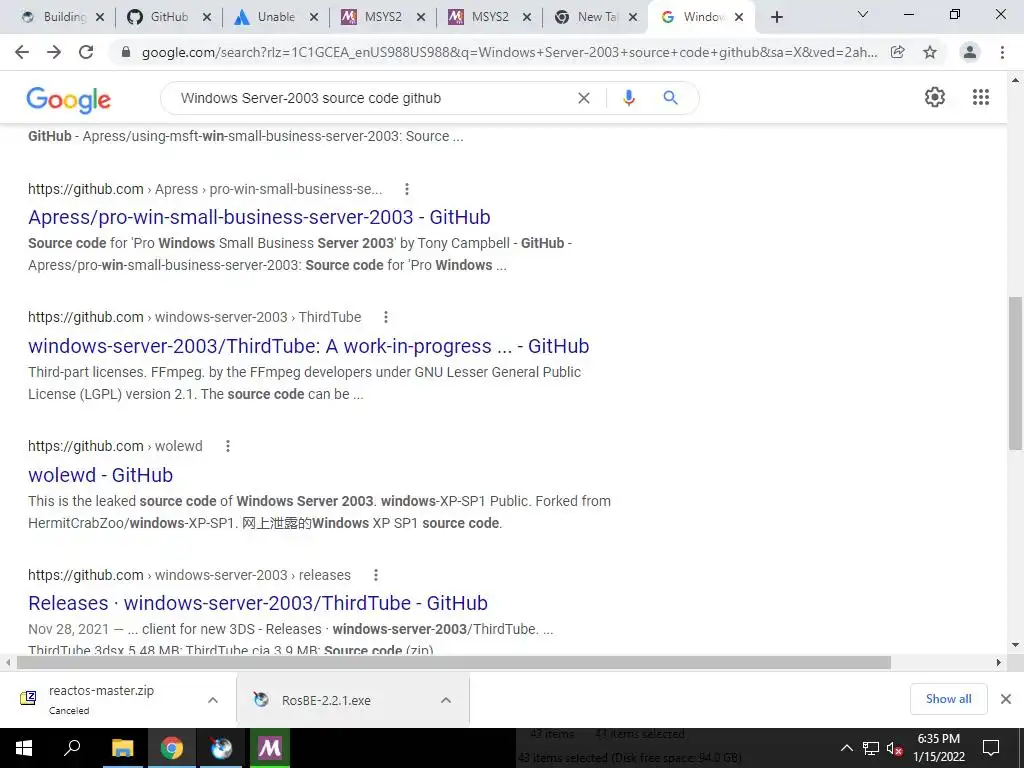This screenshot has height=768, width=1024.
Task: Open the RosBE taskbar icon
Action: (221, 748)
